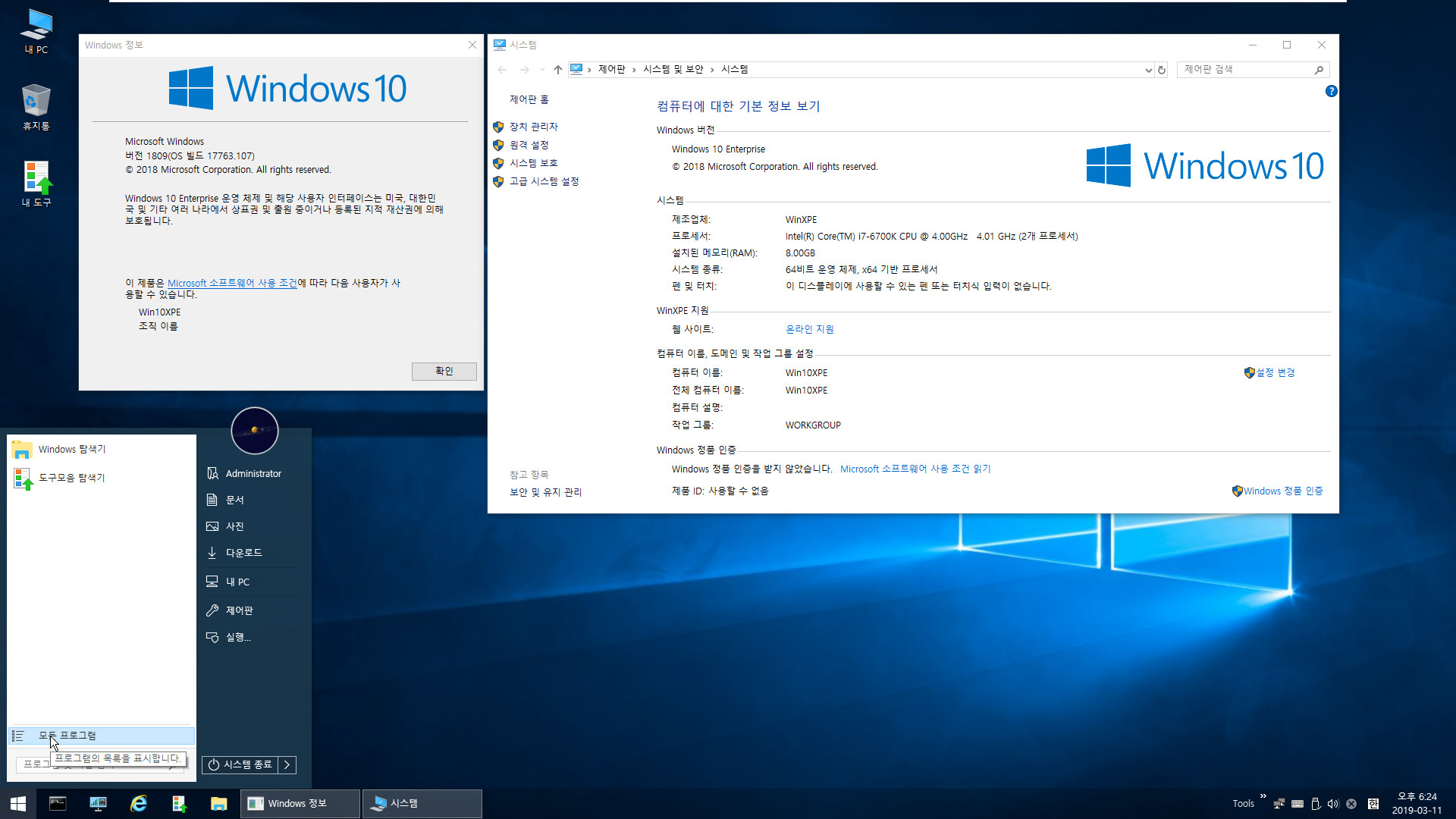Viewport: 1456px width, 819px height.
Task: Click the search magnifier icon in 제어판 검색
Action: [x=1319, y=70]
